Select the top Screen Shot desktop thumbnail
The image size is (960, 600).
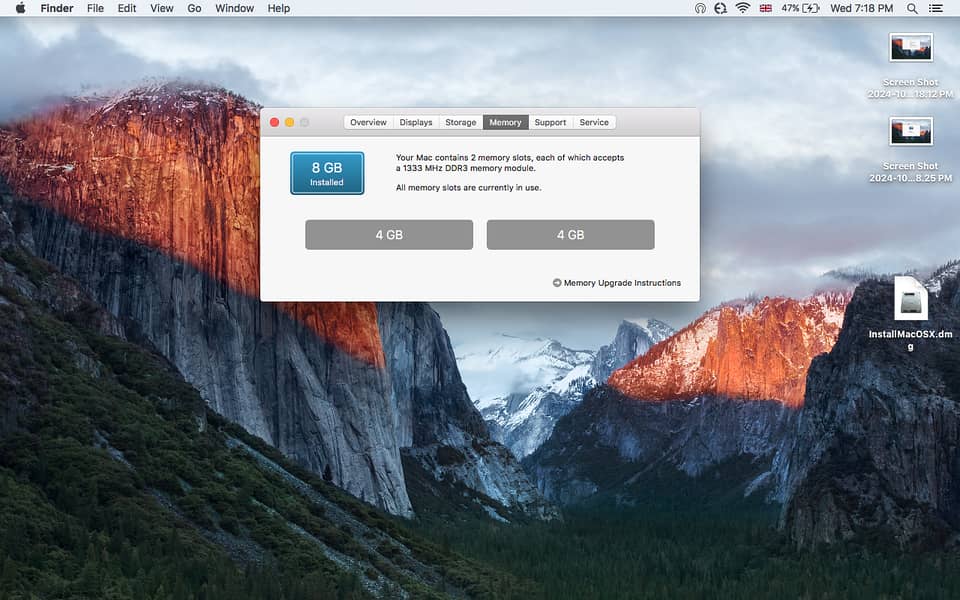point(910,47)
